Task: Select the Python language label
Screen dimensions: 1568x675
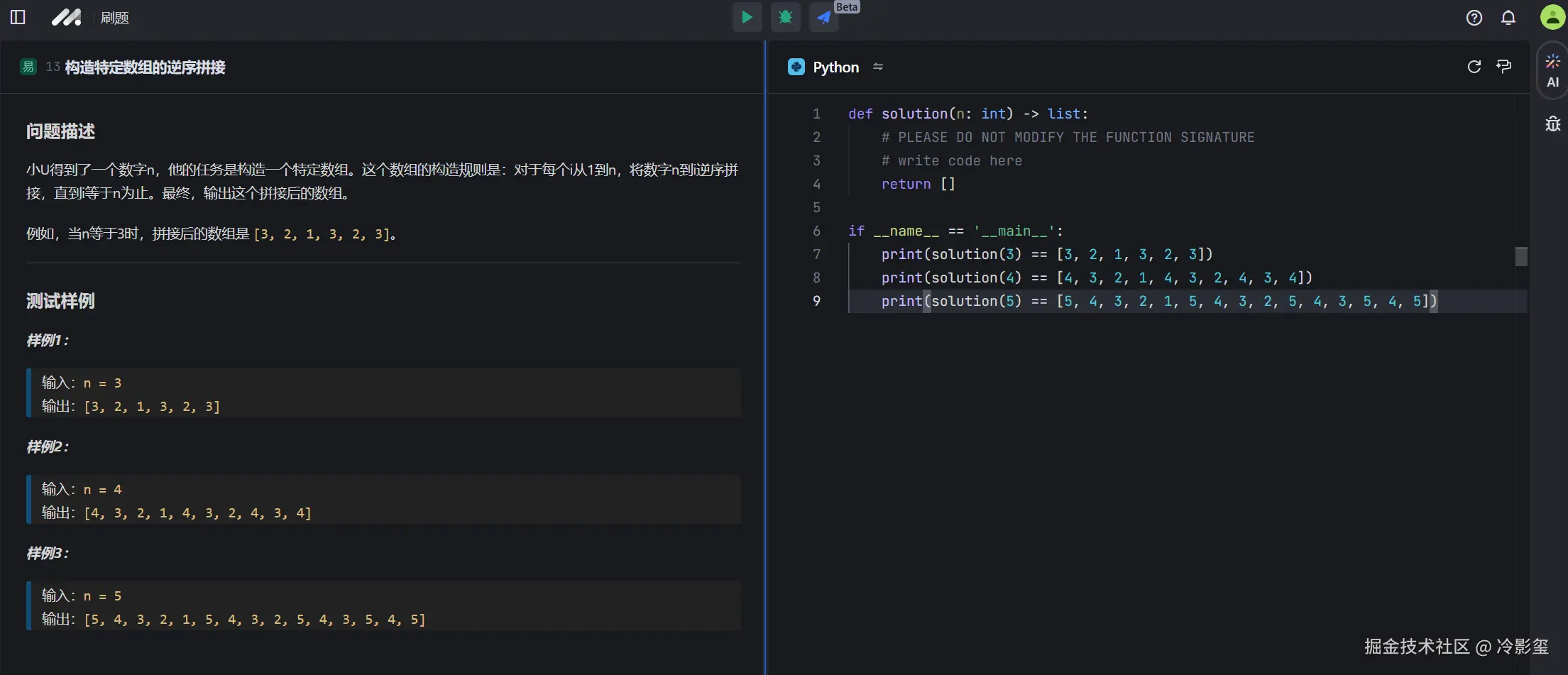Action: (836, 67)
